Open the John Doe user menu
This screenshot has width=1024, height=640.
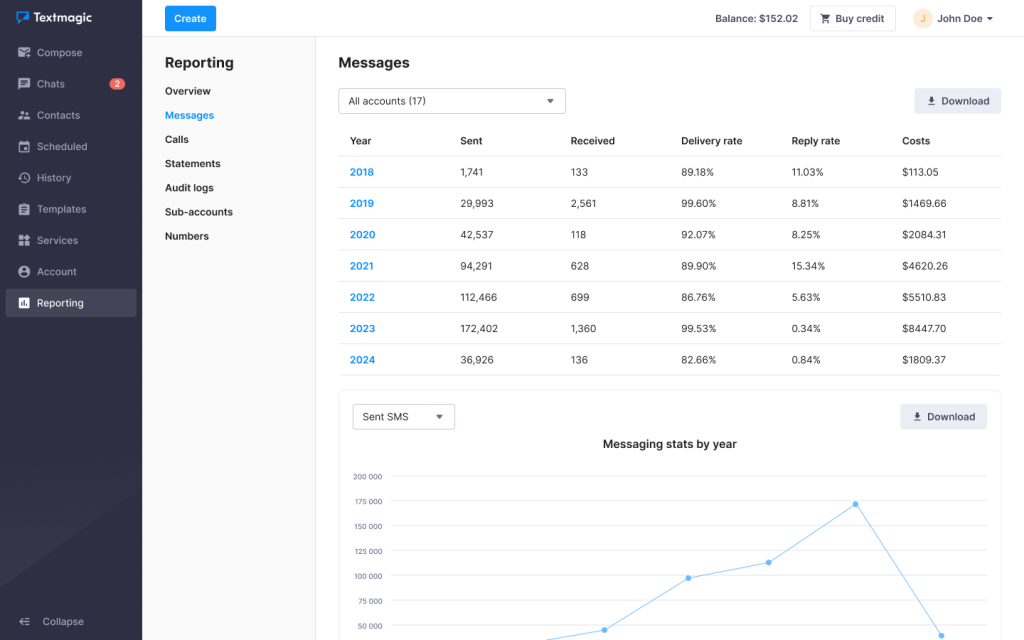(953, 19)
